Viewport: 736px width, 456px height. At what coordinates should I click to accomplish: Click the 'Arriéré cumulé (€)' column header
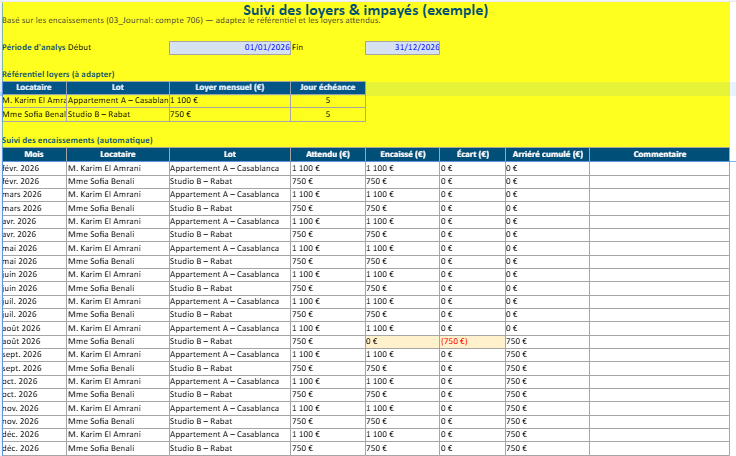coord(547,155)
